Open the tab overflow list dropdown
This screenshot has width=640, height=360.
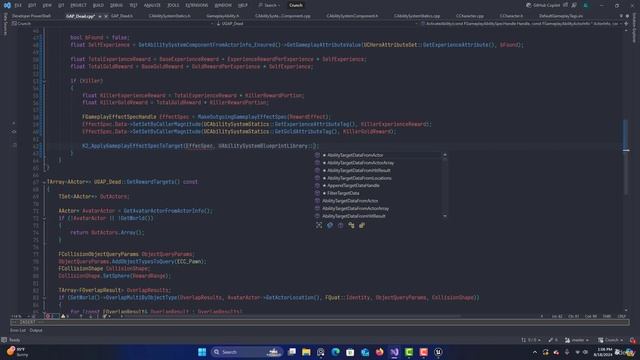coord(621,16)
